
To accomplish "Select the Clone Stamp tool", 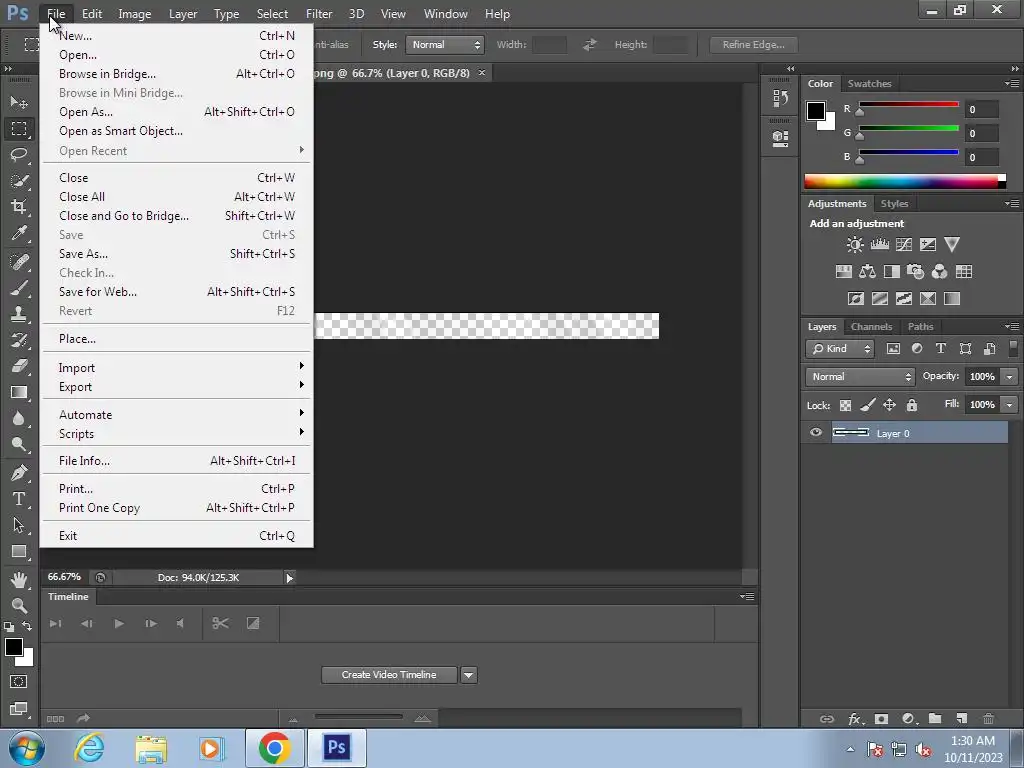I will [x=19, y=314].
